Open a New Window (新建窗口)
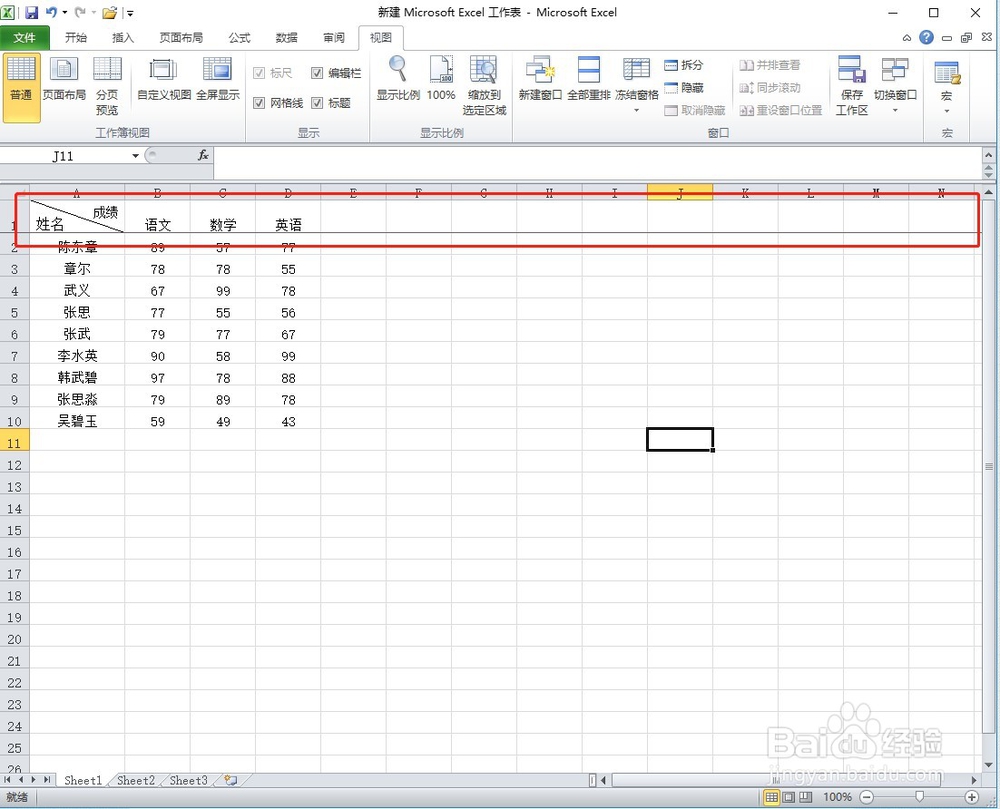The image size is (1000, 809). [540, 80]
